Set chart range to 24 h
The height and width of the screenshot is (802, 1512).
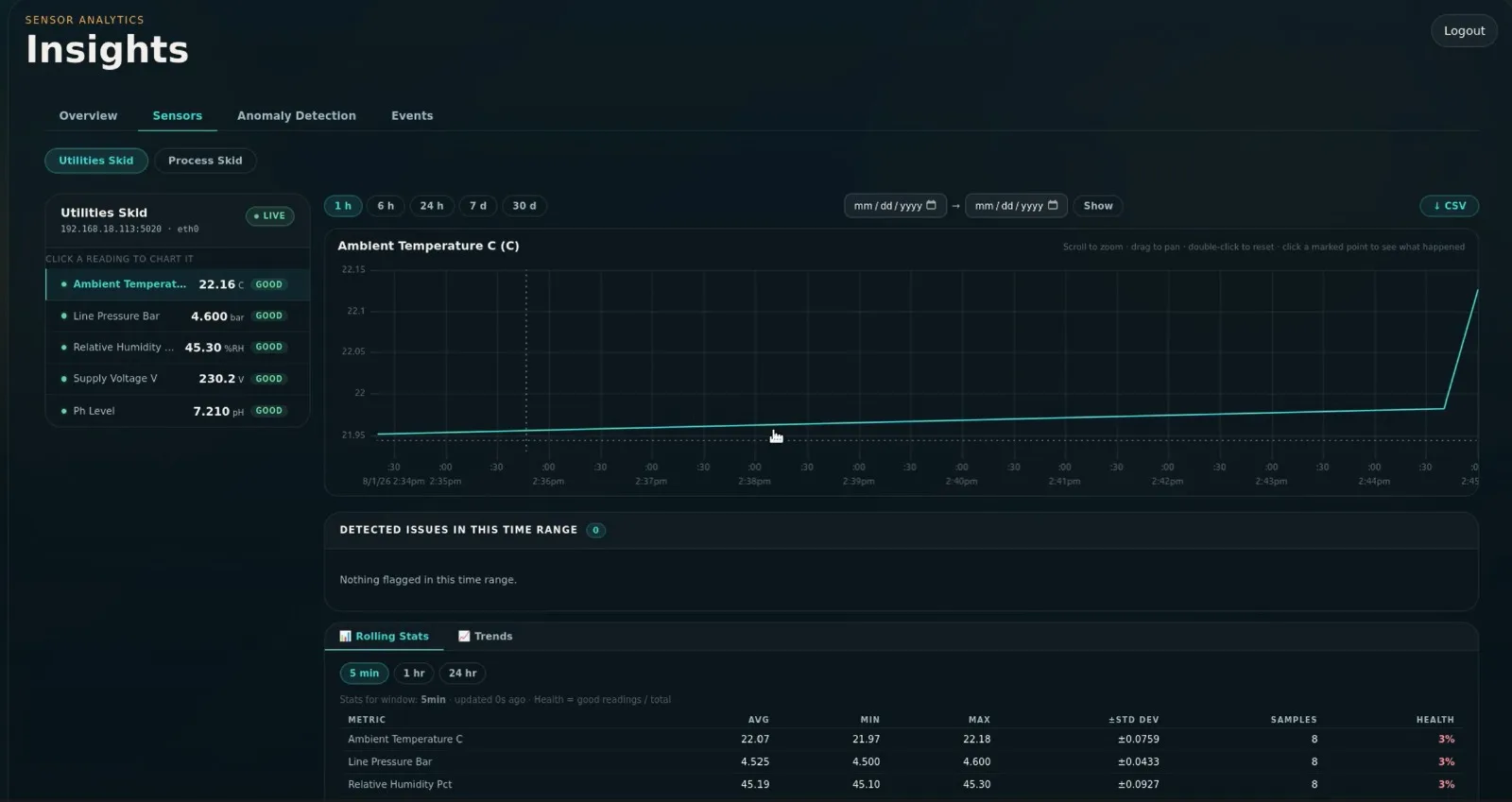[x=432, y=206]
